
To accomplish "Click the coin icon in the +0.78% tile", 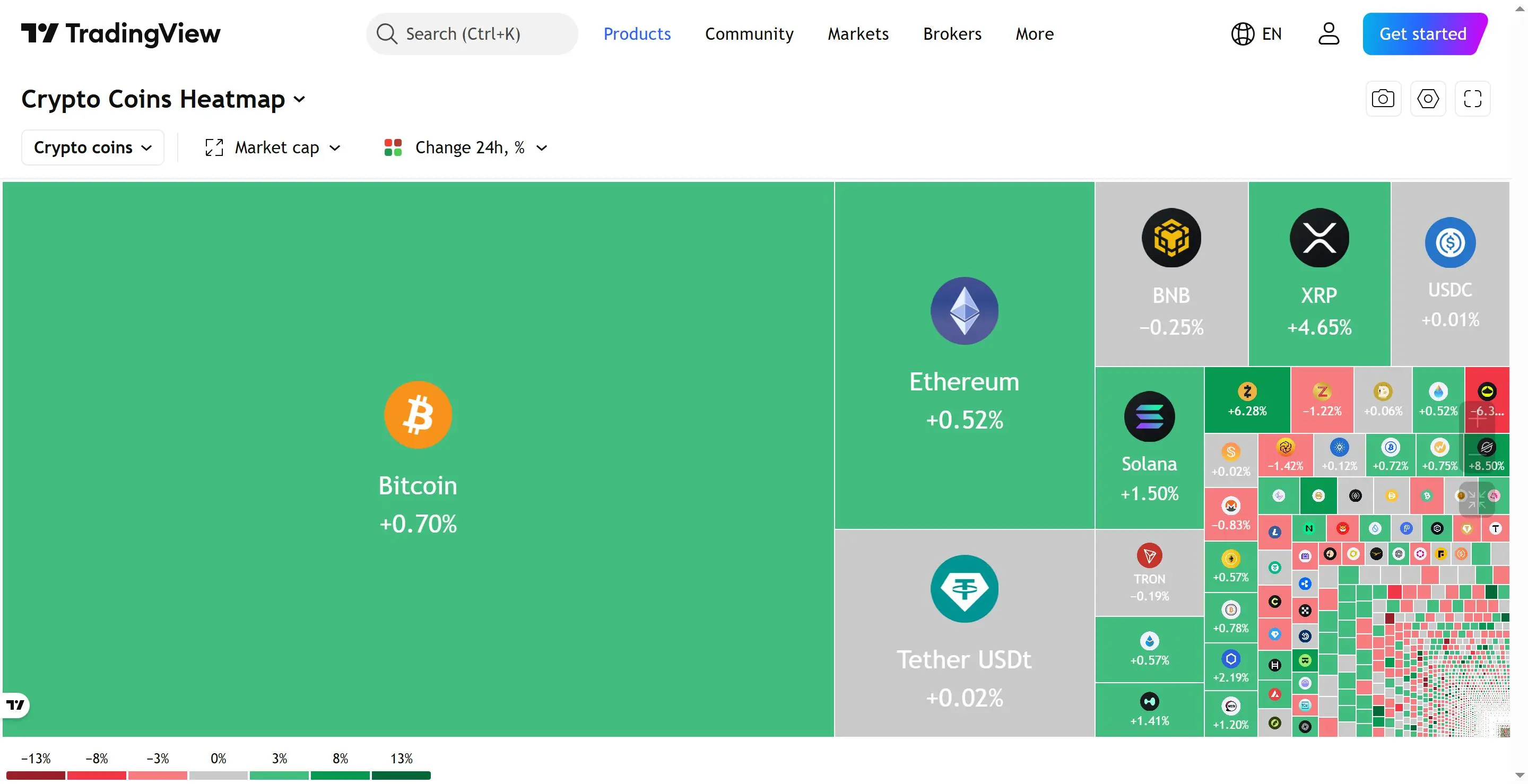I will pos(1231,609).
